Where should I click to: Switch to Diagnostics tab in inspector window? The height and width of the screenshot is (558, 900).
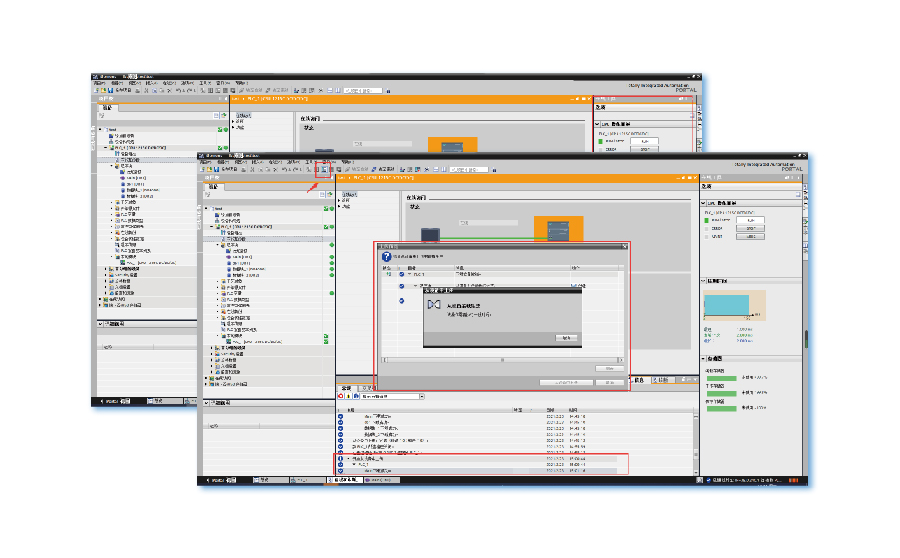(662, 380)
